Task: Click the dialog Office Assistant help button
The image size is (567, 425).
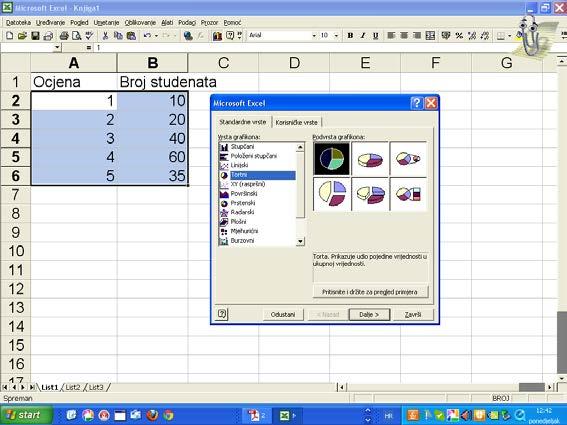Action: pos(222,314)
